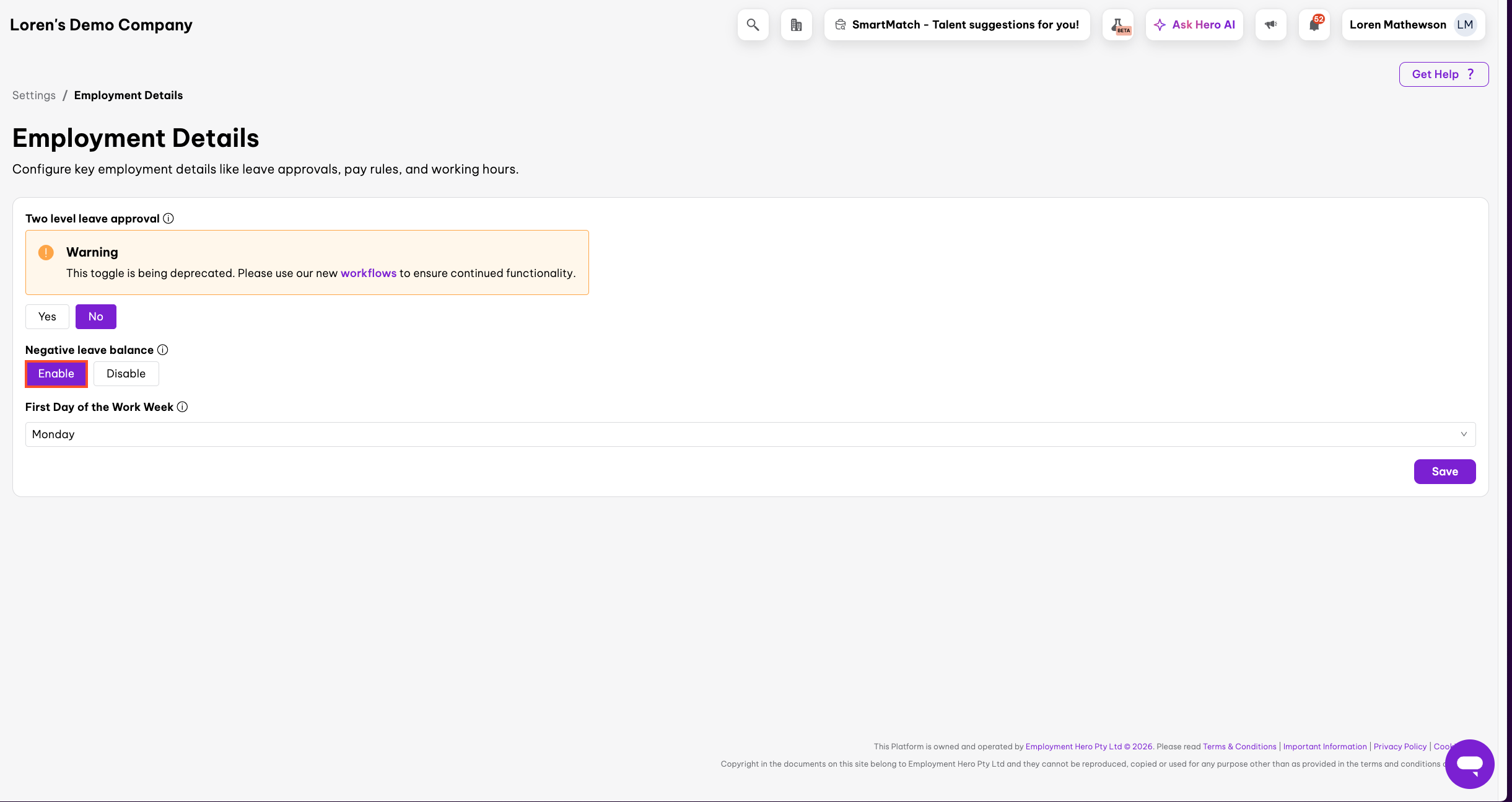The image size is (1512, 802).
Task: Click info icon next to Negative leave balance
Action: (x=162, y=350)
